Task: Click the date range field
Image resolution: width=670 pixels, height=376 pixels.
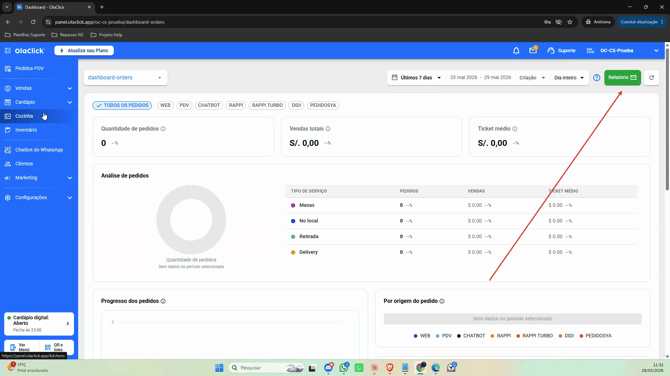Action: pyautogui.click(x=480, y=78)
